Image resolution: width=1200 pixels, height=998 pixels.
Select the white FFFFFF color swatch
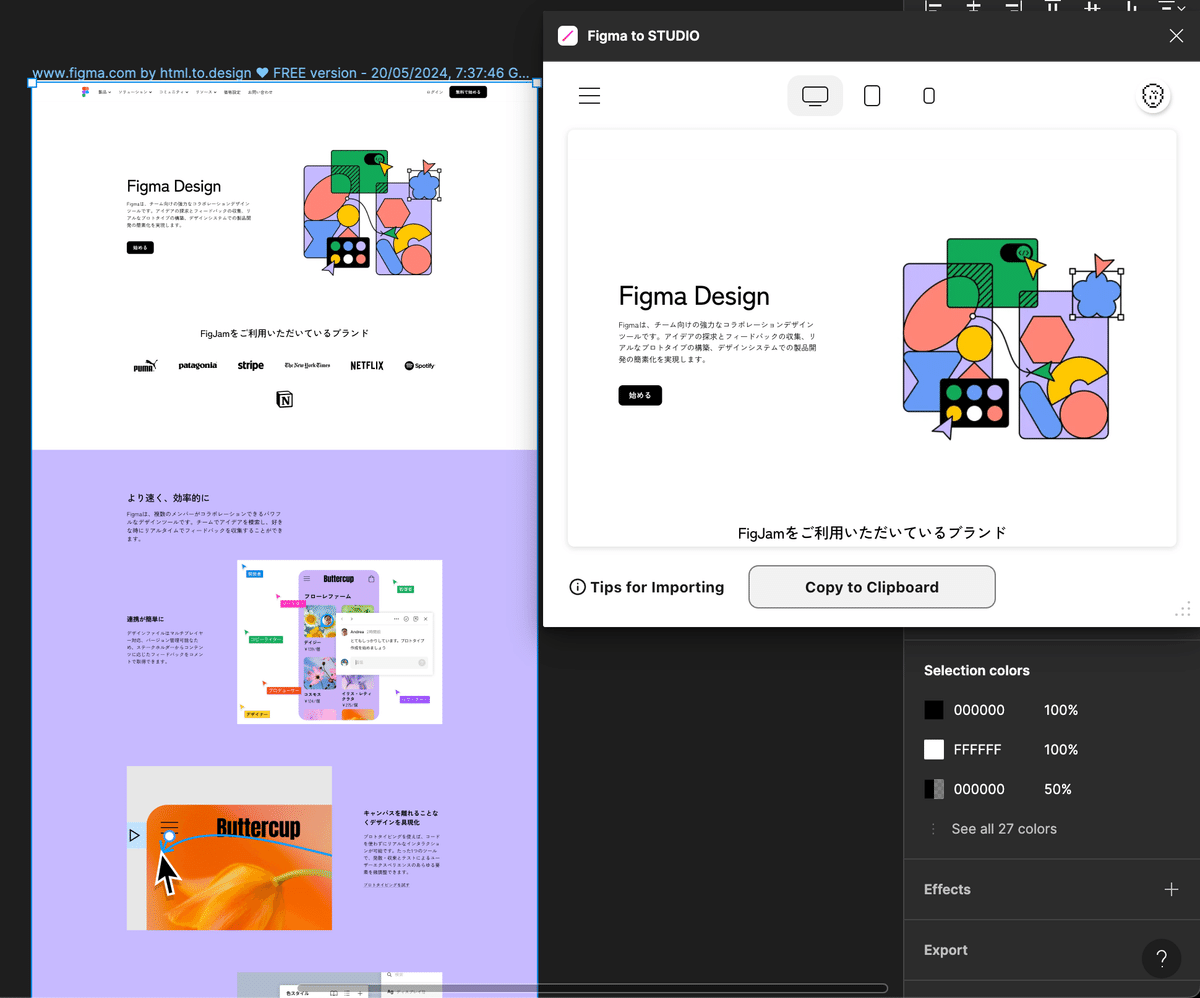click(x=934, y=749)
